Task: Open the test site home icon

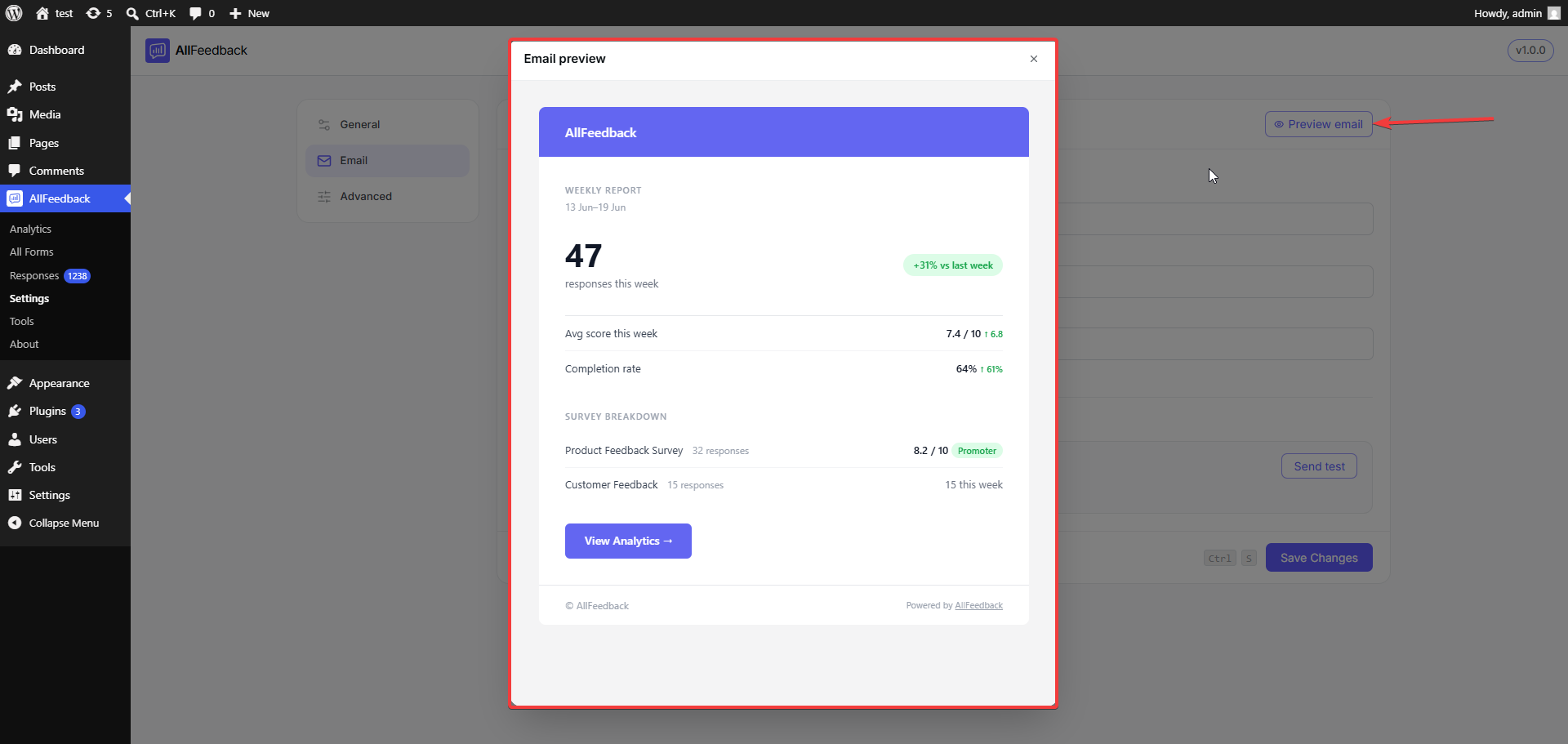Action: pos(42,13)
